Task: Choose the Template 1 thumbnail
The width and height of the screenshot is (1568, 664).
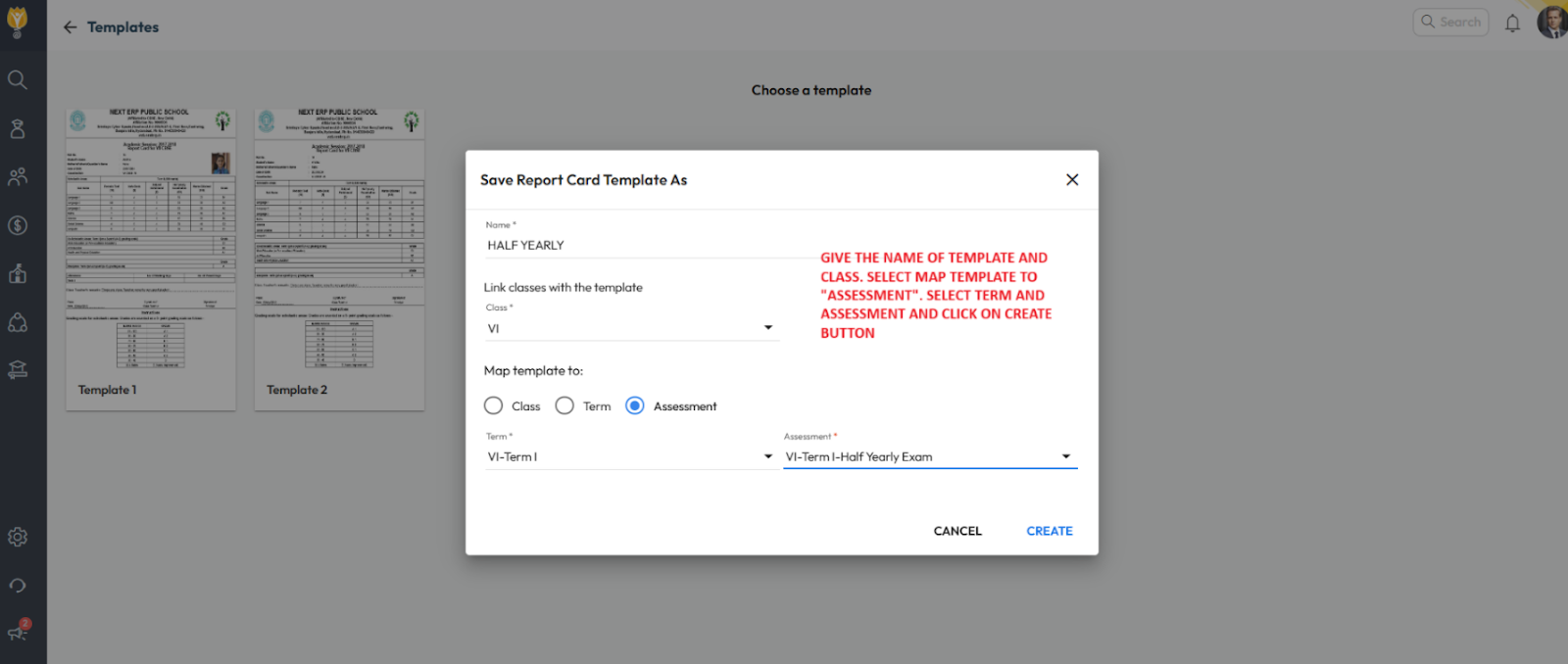Action: 151,259
